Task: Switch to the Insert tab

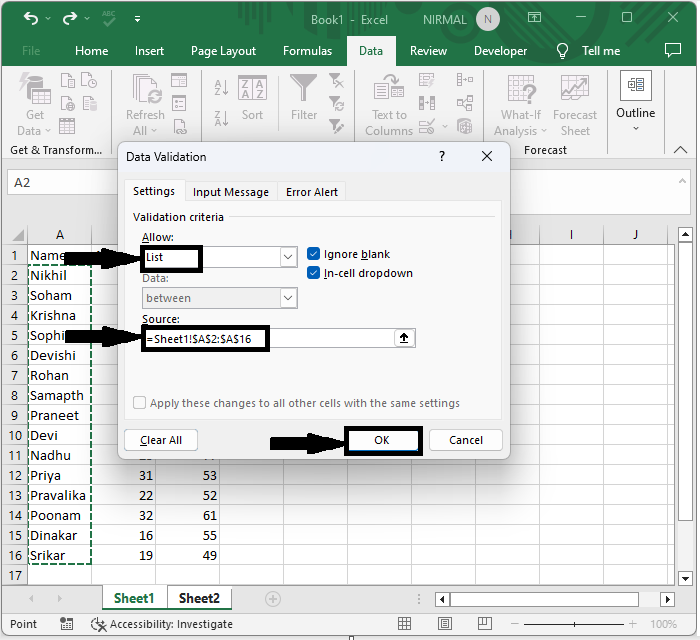Action: (149, 51)
